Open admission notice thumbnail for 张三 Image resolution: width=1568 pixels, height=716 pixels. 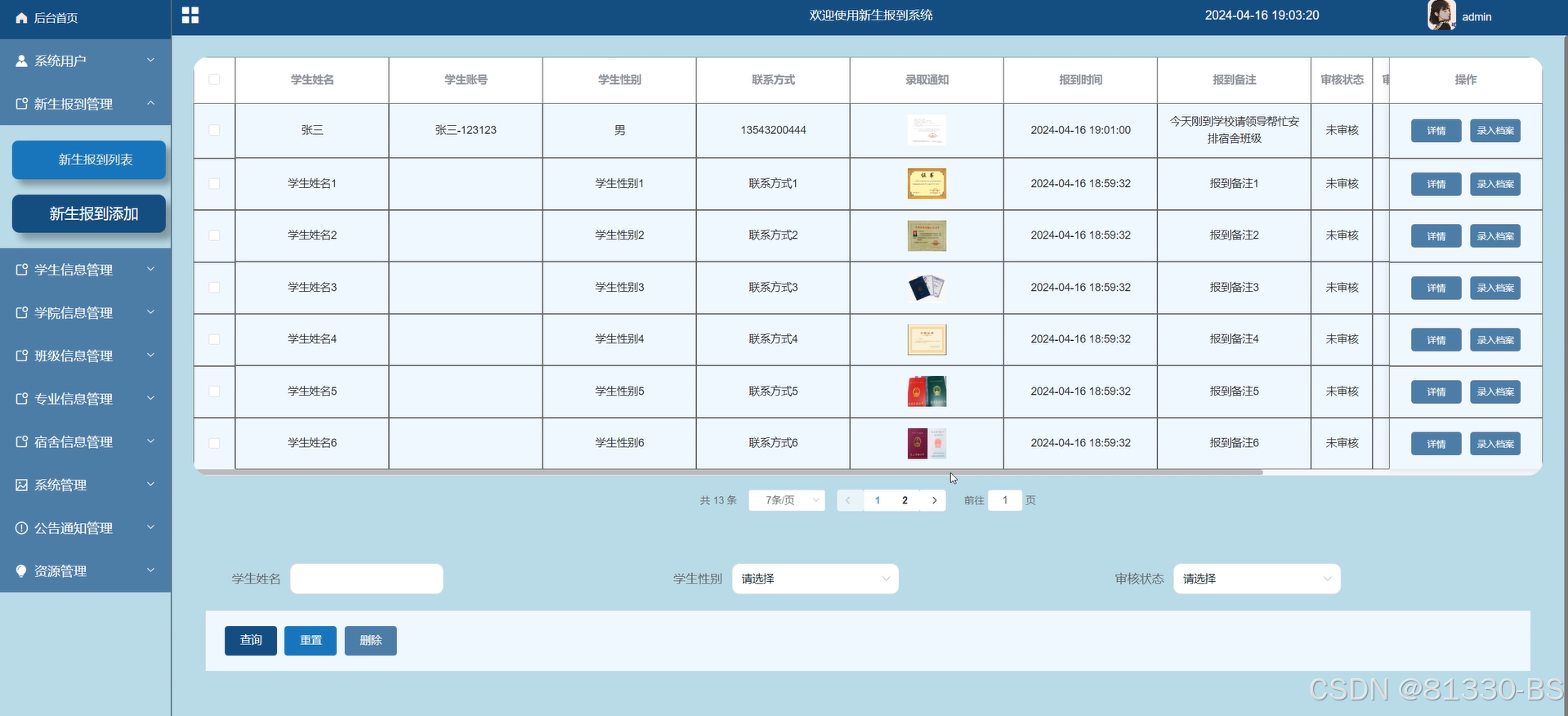tap(927, 130)
